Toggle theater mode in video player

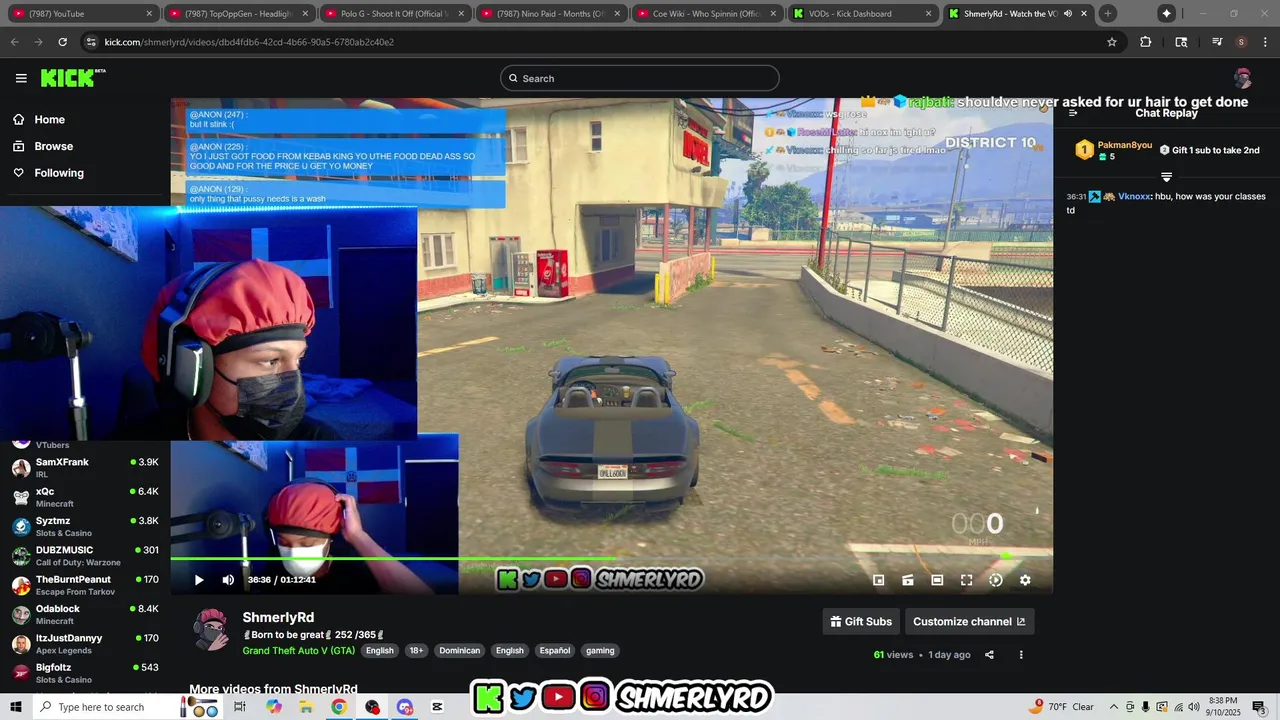point(937,580)
